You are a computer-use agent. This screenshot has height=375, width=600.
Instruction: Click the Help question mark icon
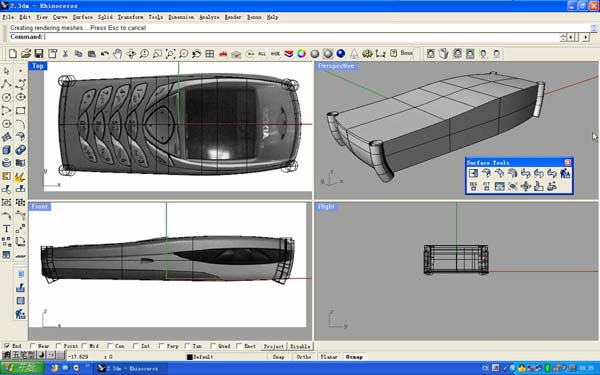point(393,54)
